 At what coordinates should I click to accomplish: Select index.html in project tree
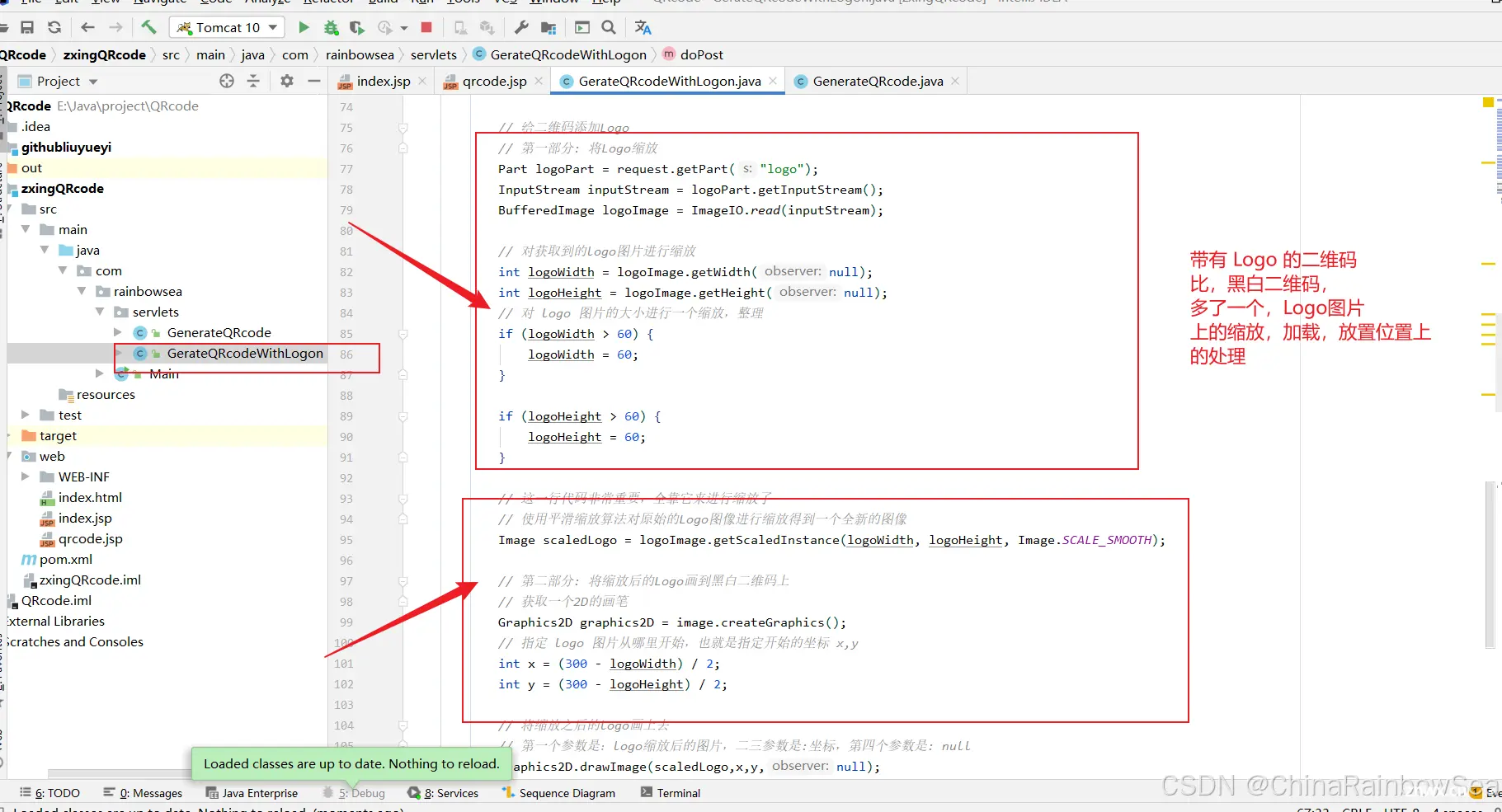(x=90, y=497)
